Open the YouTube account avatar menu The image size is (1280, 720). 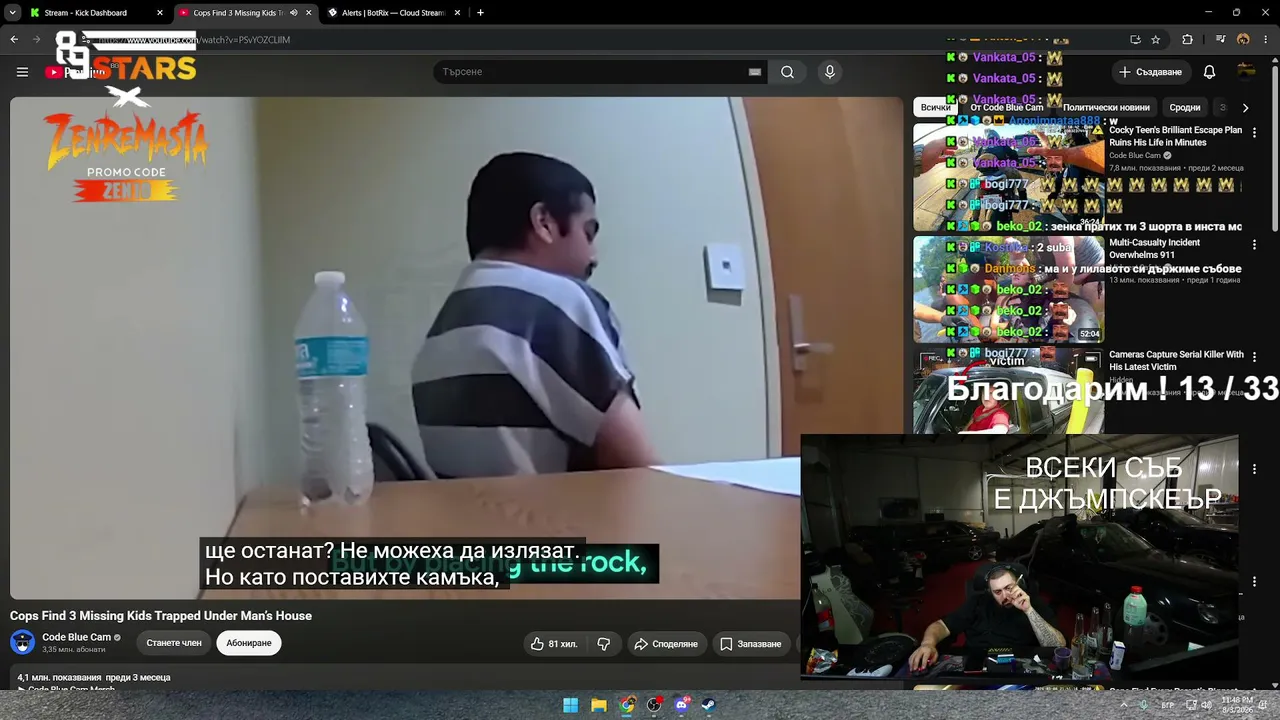point(1246,71)
